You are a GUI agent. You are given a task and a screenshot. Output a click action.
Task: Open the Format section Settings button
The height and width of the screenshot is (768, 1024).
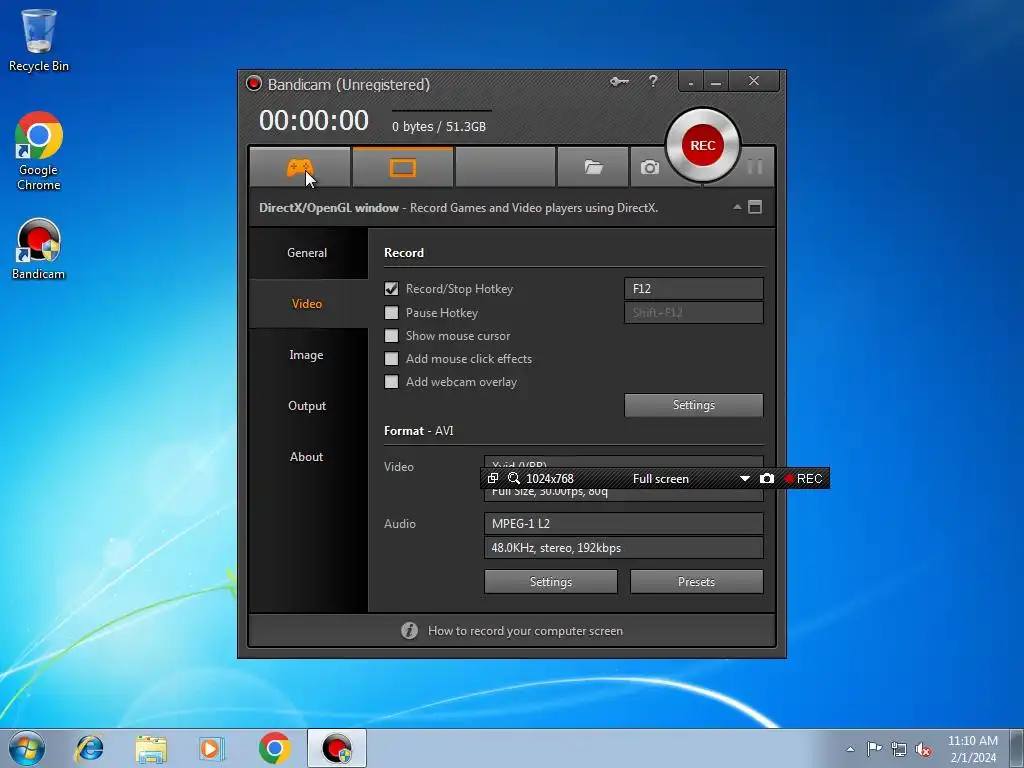[551, 582]
